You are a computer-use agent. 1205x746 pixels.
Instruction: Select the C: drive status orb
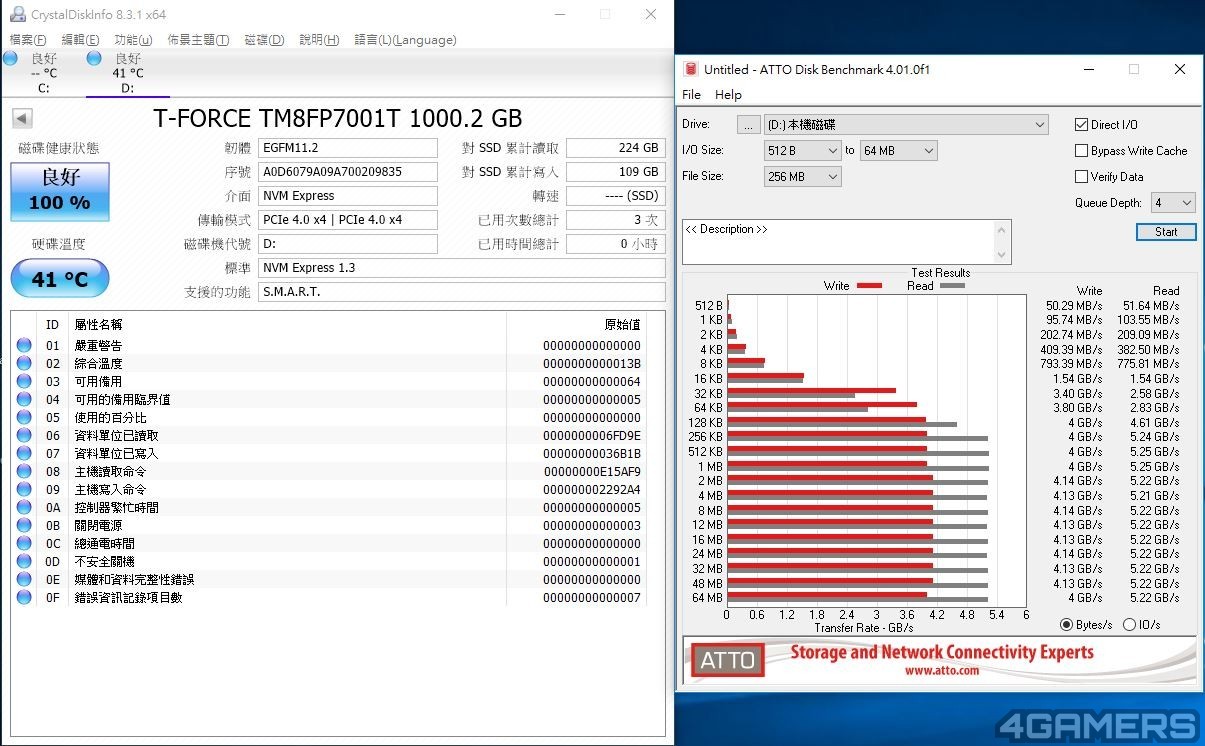pyautogui.click(x=10, y=59)
